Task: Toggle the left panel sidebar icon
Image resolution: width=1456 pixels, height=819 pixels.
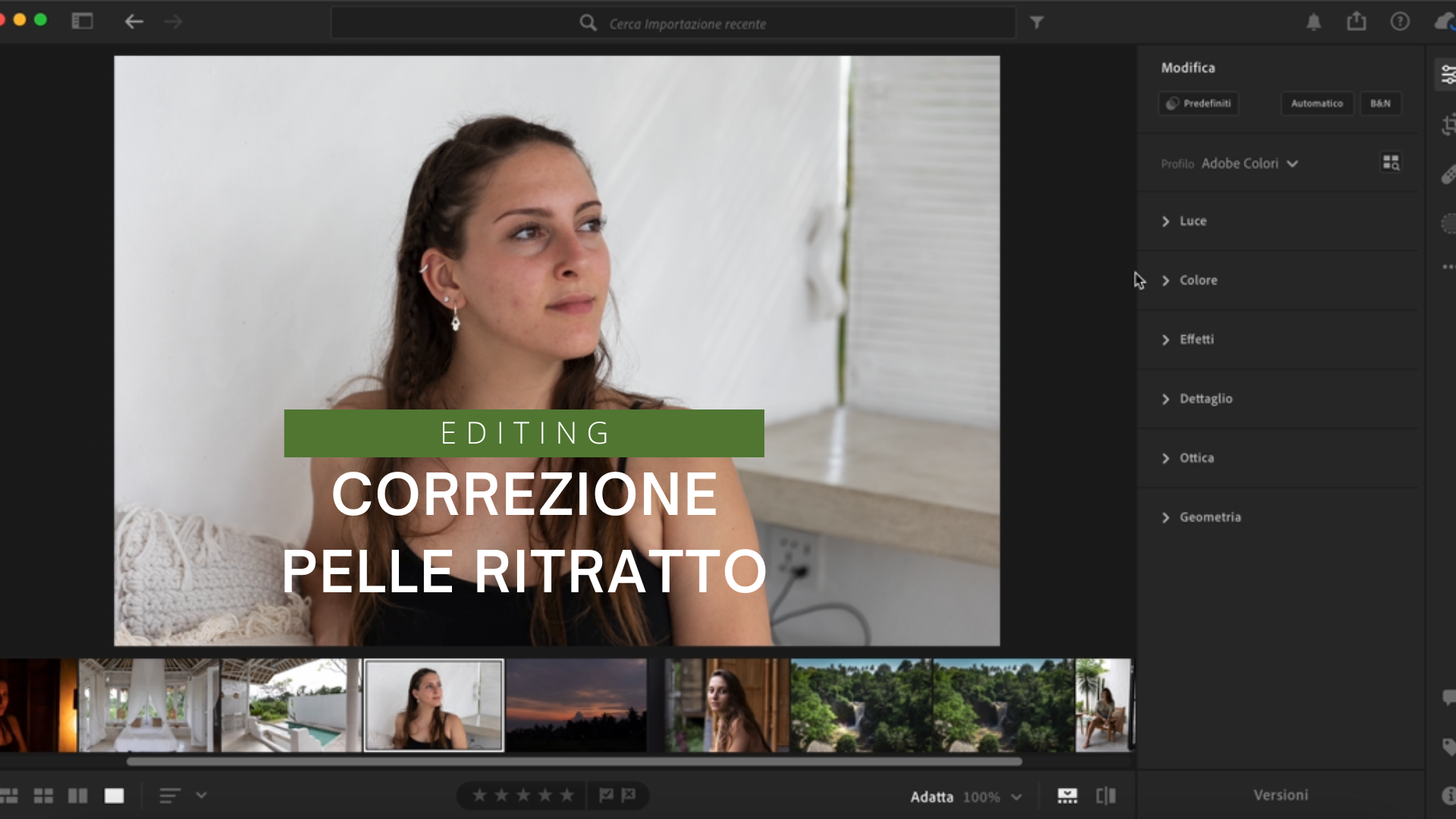Action: click(x=82, y=22)
